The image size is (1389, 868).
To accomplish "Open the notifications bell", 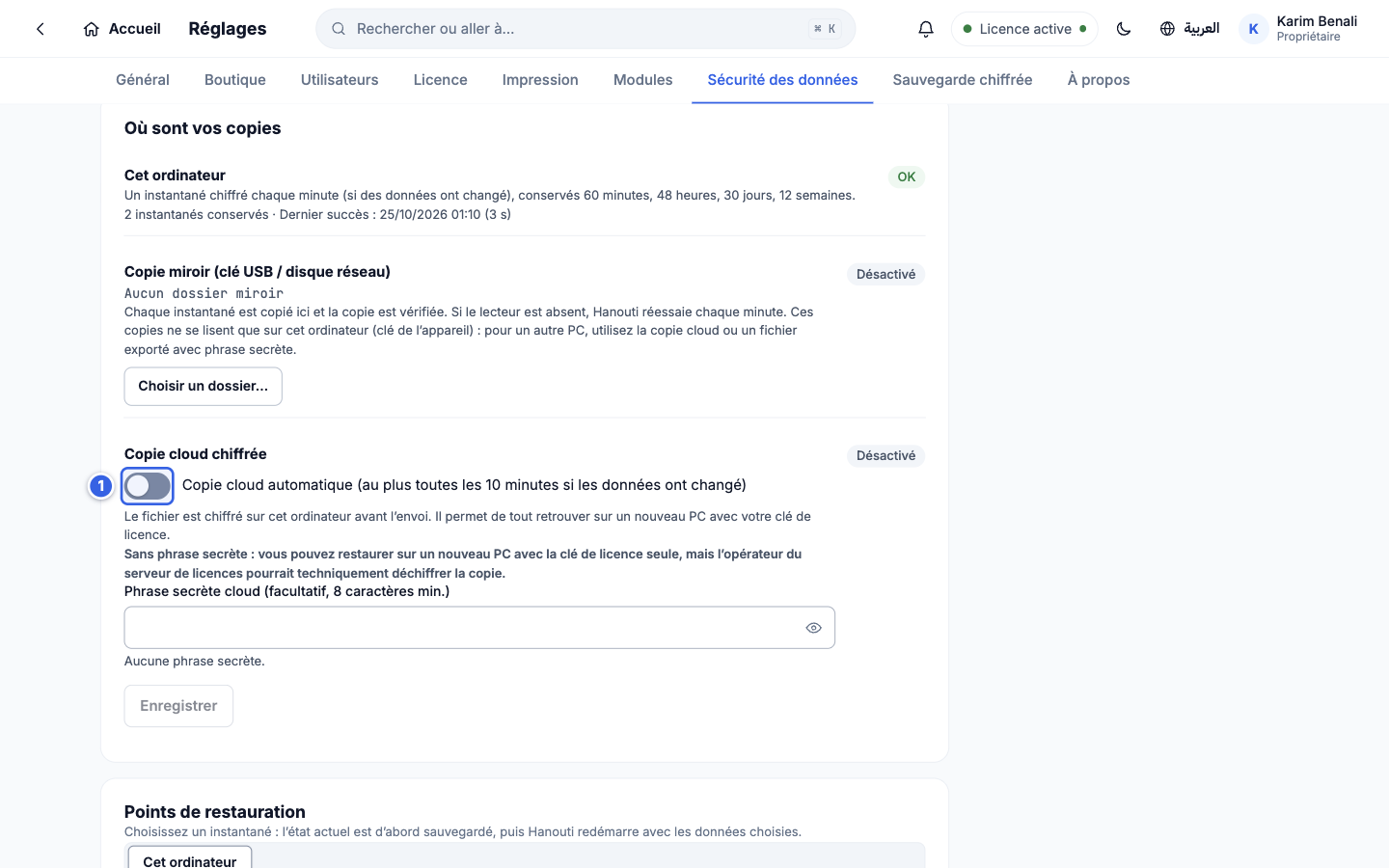I will click(x=926, y=29).
